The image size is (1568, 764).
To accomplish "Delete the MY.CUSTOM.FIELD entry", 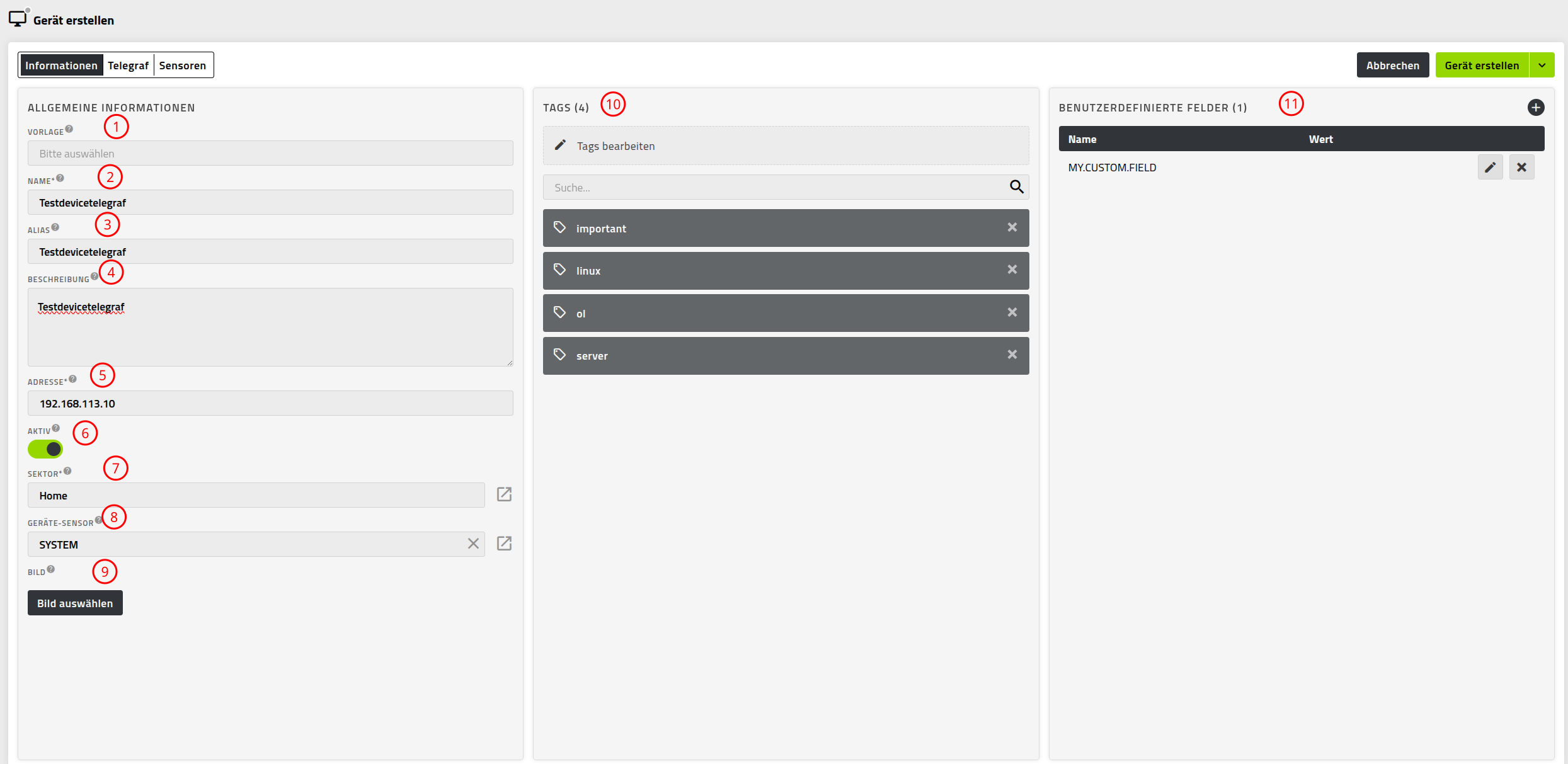I will (1522, 168).
